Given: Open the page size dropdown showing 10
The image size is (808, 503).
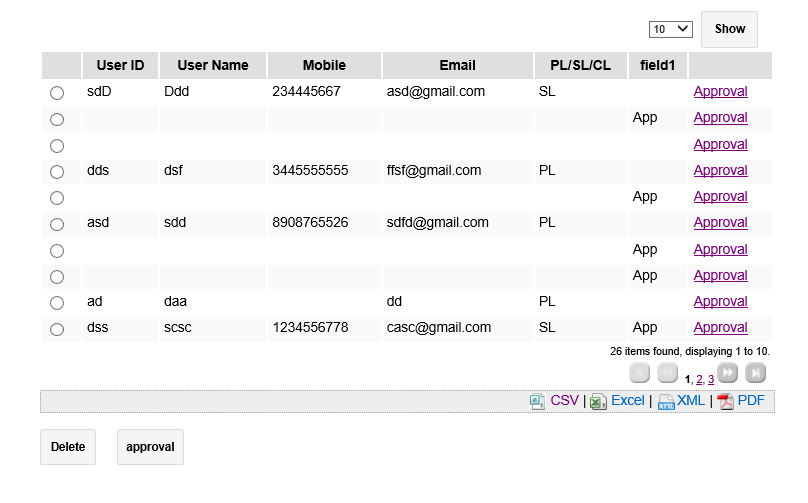Looking at the screenshot, I should coord(670,29).
